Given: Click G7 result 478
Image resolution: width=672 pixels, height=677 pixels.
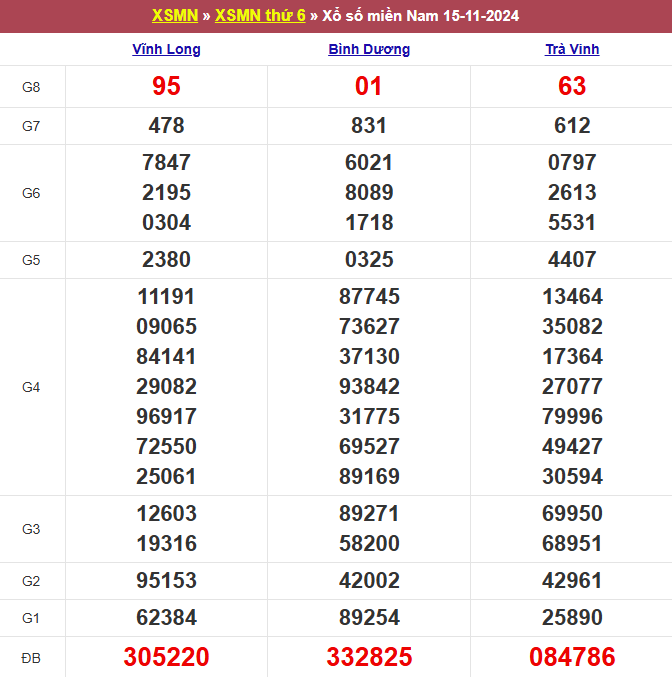Looking at the screenshot, I should click(166, 126).
